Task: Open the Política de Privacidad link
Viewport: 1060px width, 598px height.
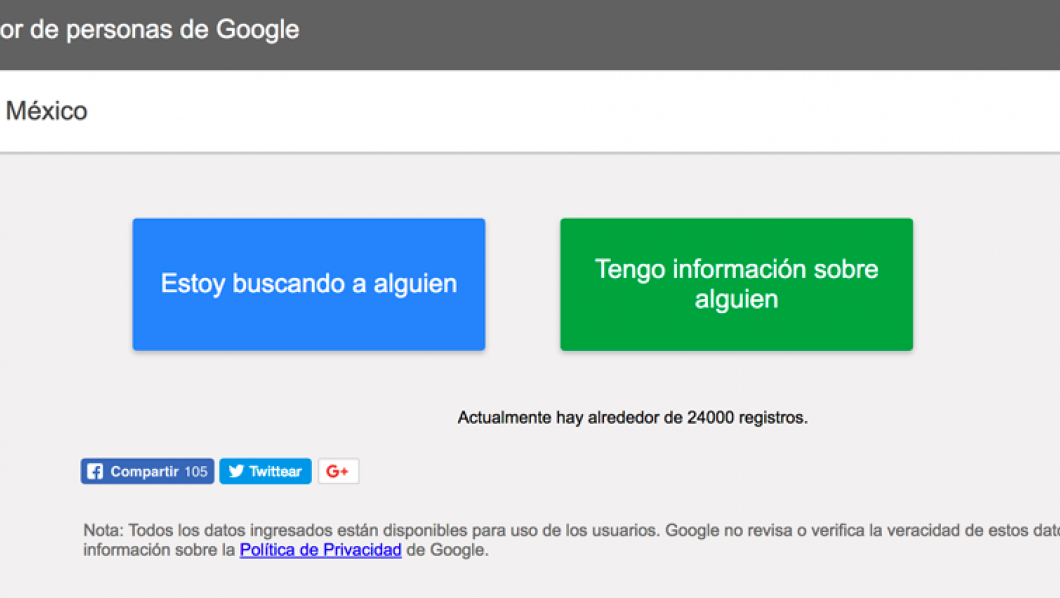Action: pos(320,550)
